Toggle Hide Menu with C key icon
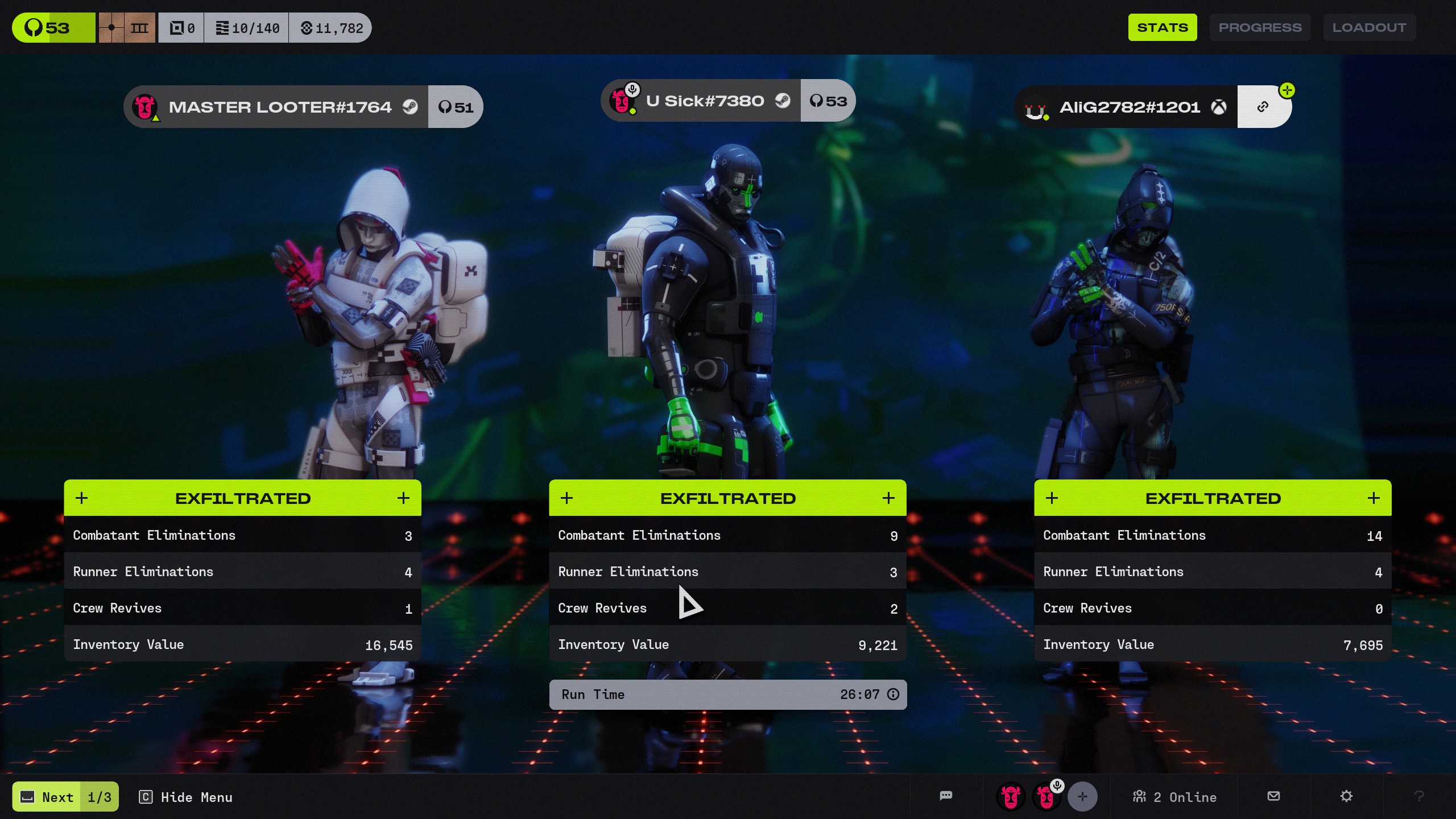Viewport: 1456px width, 819px height. click(185, 797)
